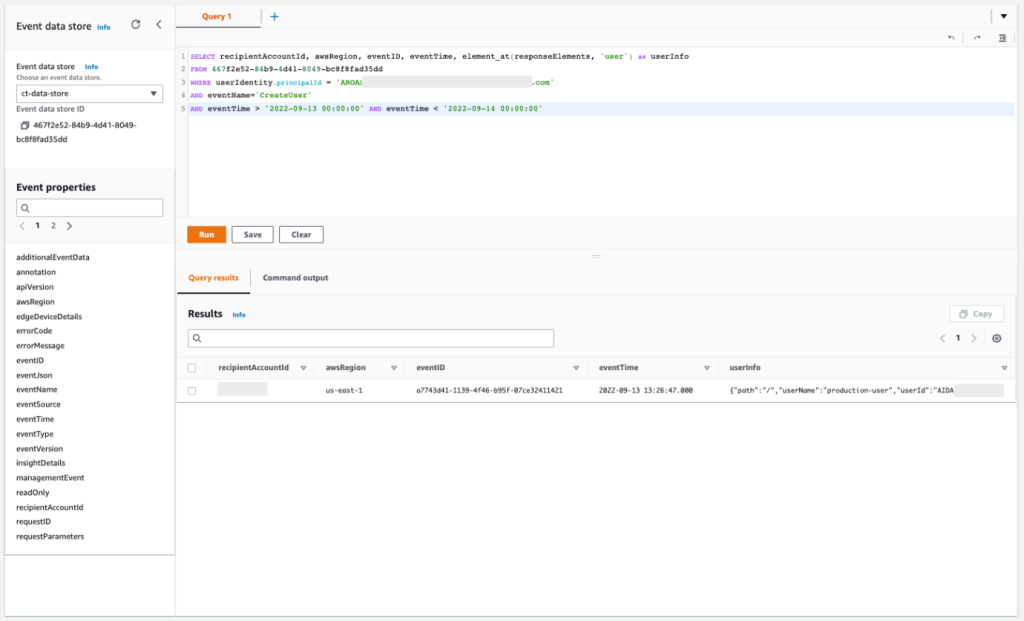Collapse the Event data store side panel

pos(158,26)
